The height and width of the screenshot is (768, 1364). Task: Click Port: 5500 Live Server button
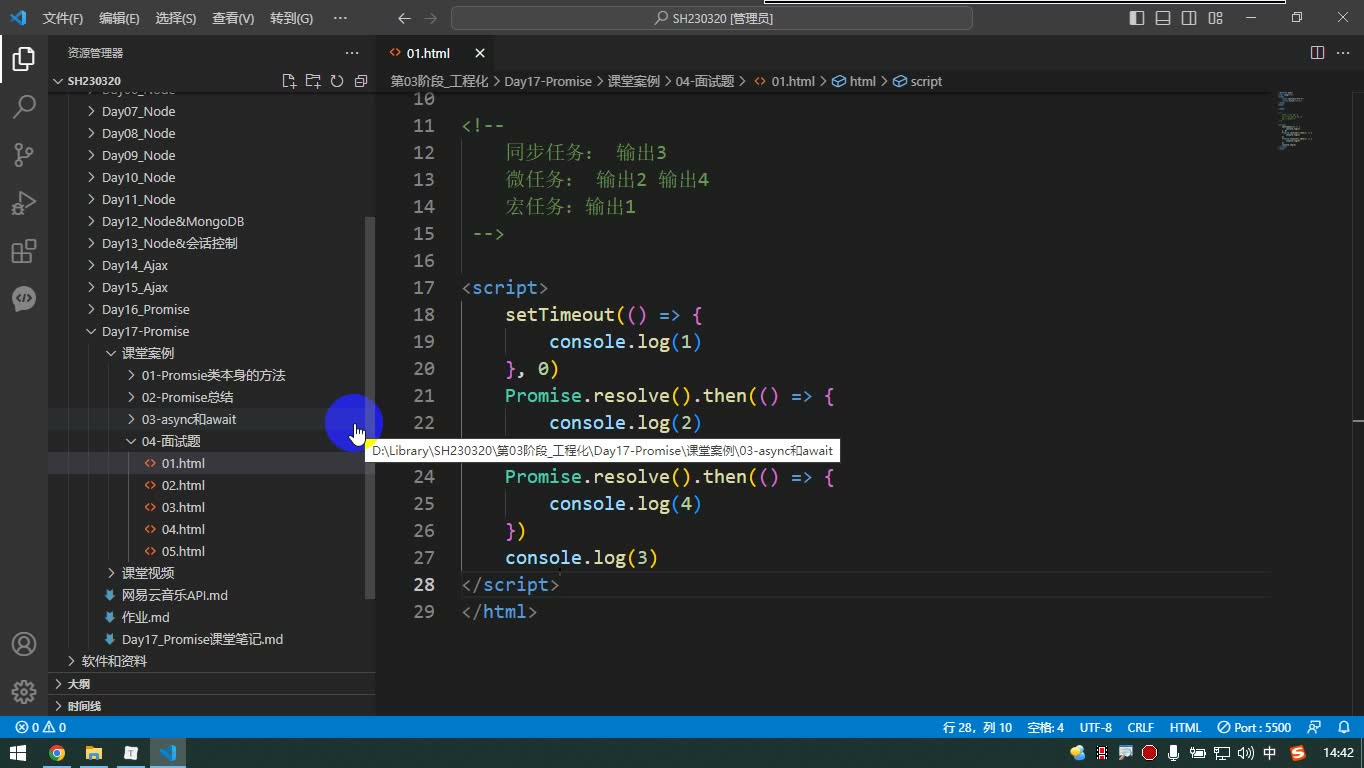1254,727
